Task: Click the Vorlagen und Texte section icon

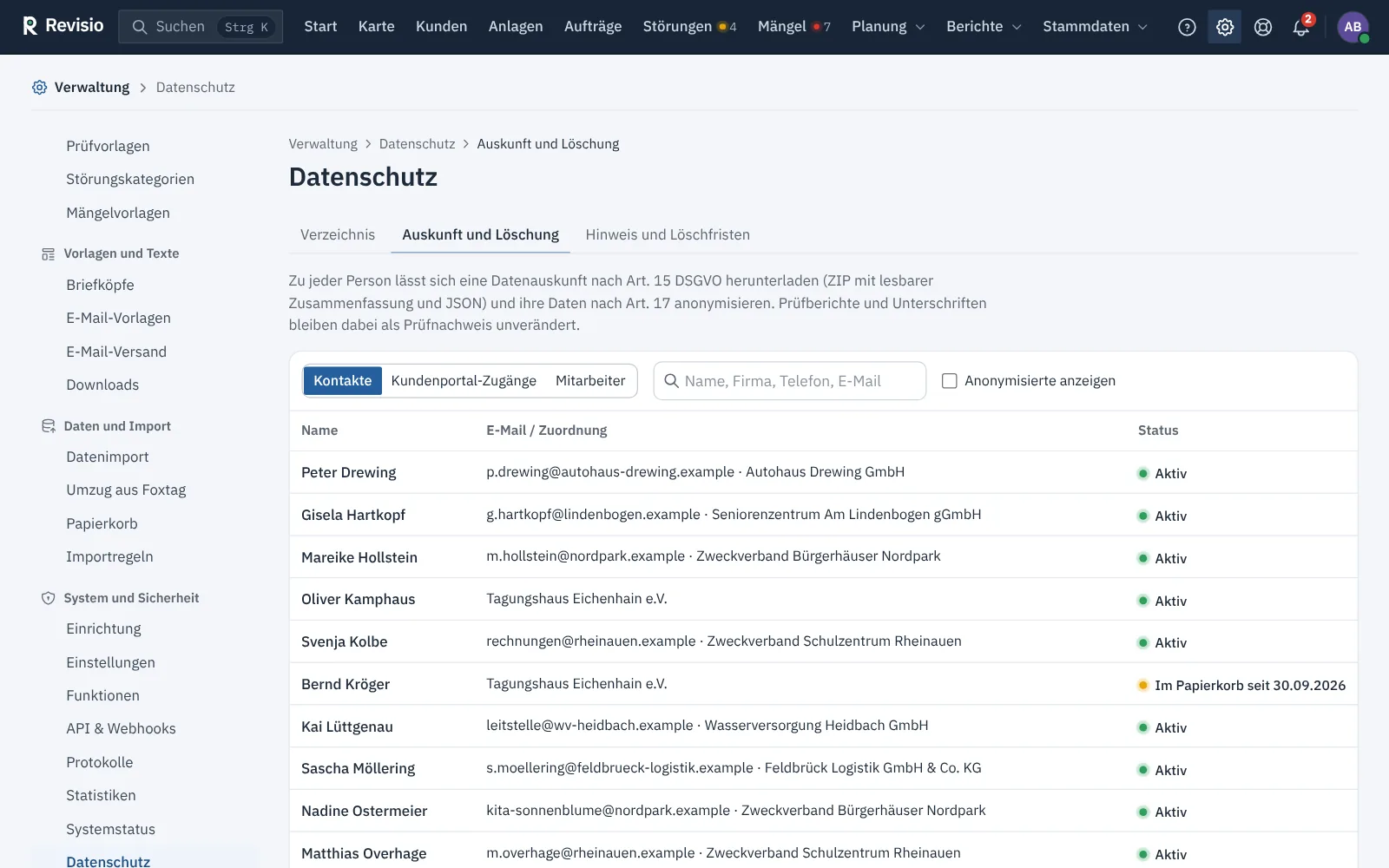Action: (49, 254)
